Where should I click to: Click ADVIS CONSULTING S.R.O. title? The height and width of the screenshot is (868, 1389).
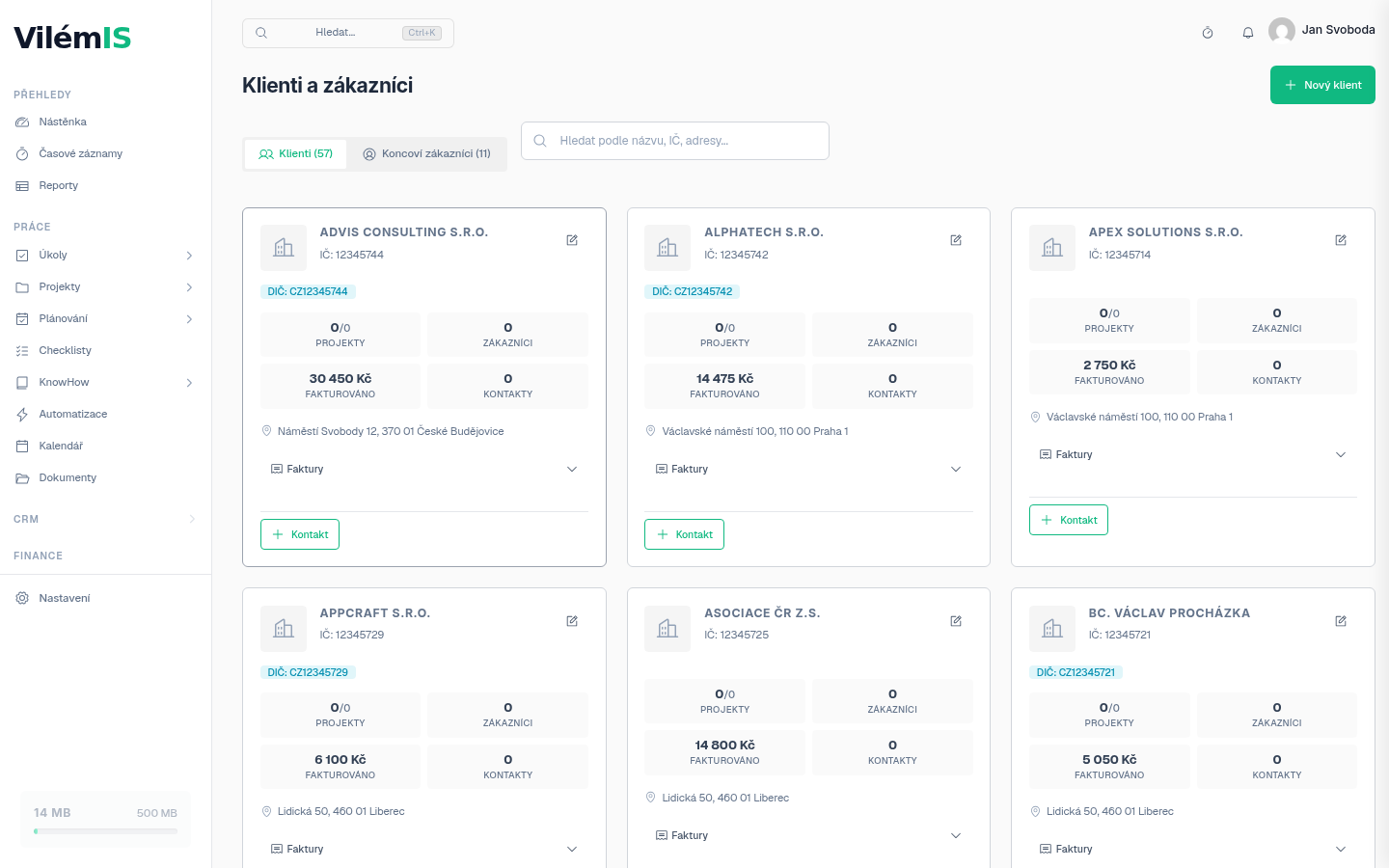coord(404,232)
